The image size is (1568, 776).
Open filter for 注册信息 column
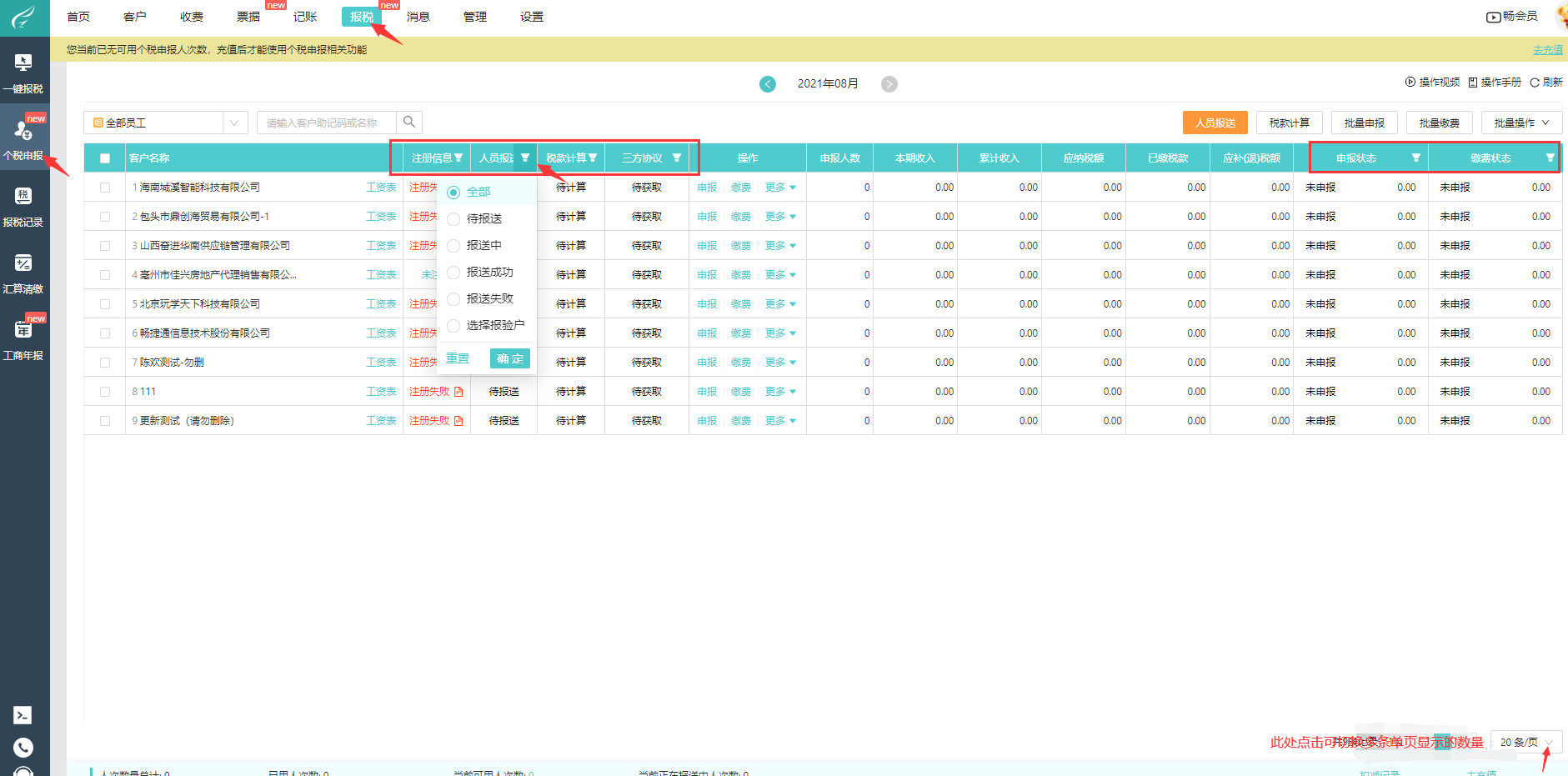point(458,158)
